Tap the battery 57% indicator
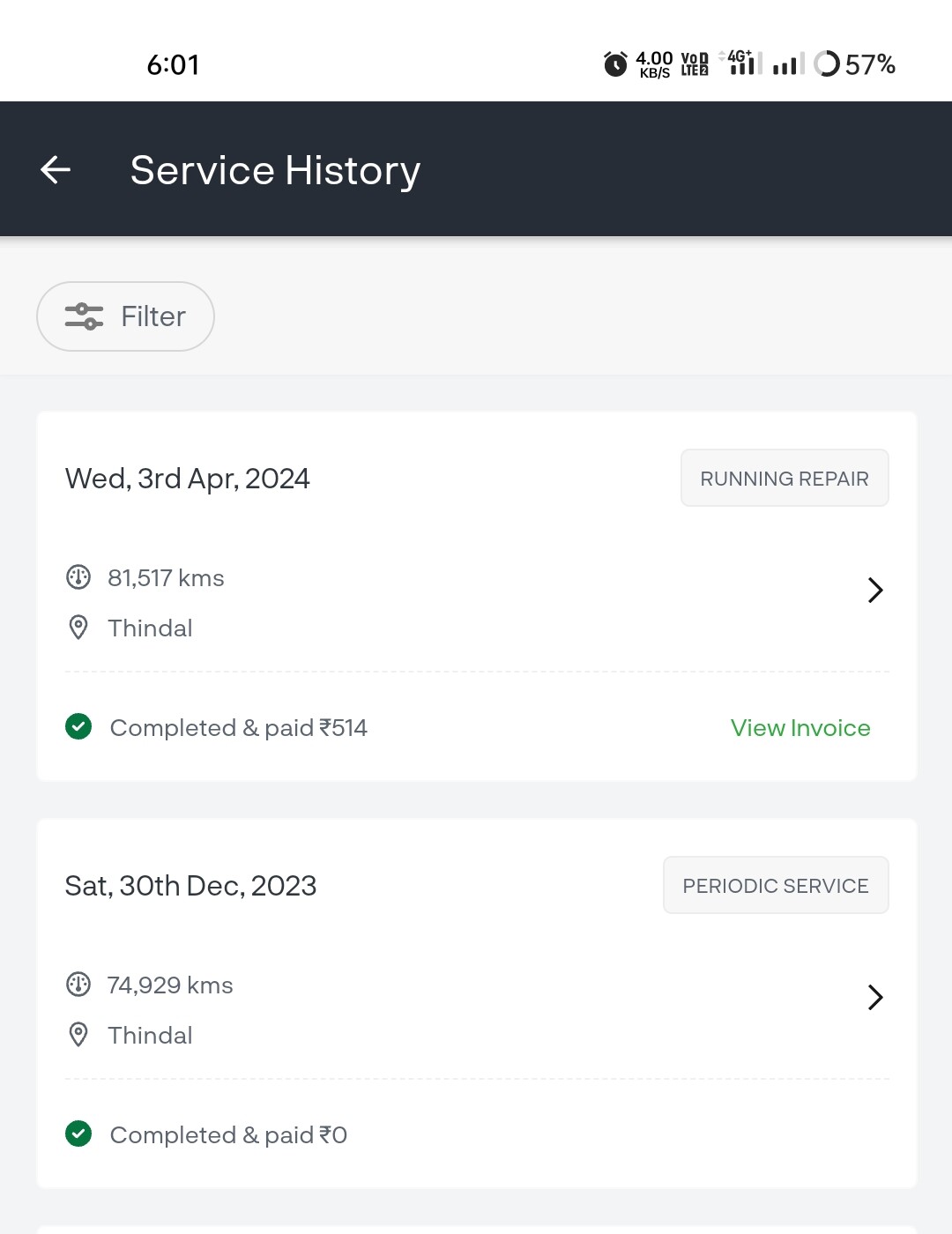Viewport: 952px width, 1234px height. click(x=854, y=64)
